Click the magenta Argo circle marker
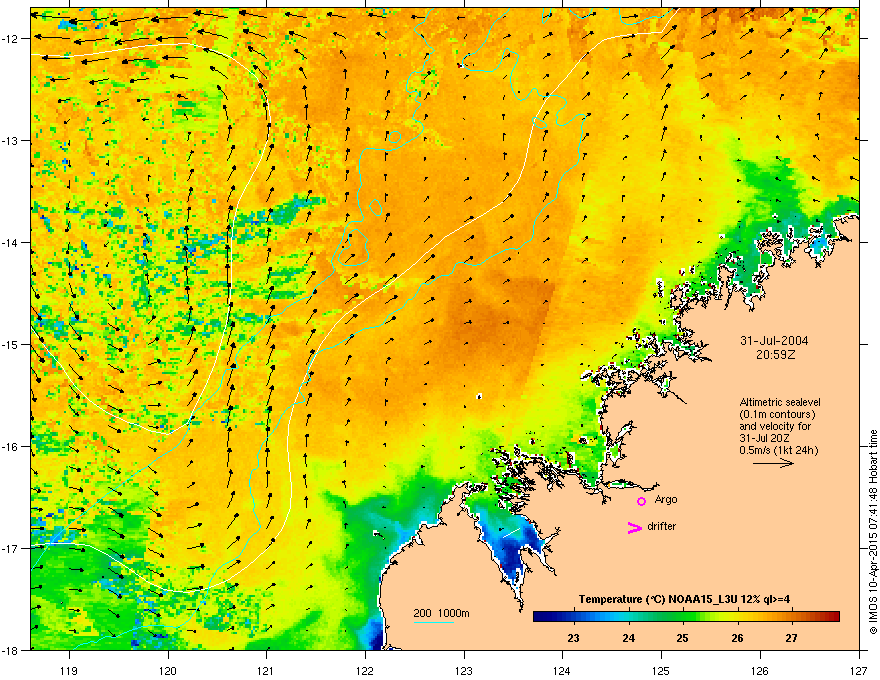880x680 pixels. pos(641,501)
